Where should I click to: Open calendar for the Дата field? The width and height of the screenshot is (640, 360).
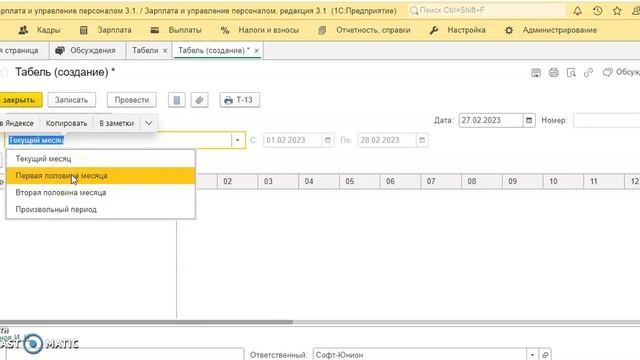[529, 120]
